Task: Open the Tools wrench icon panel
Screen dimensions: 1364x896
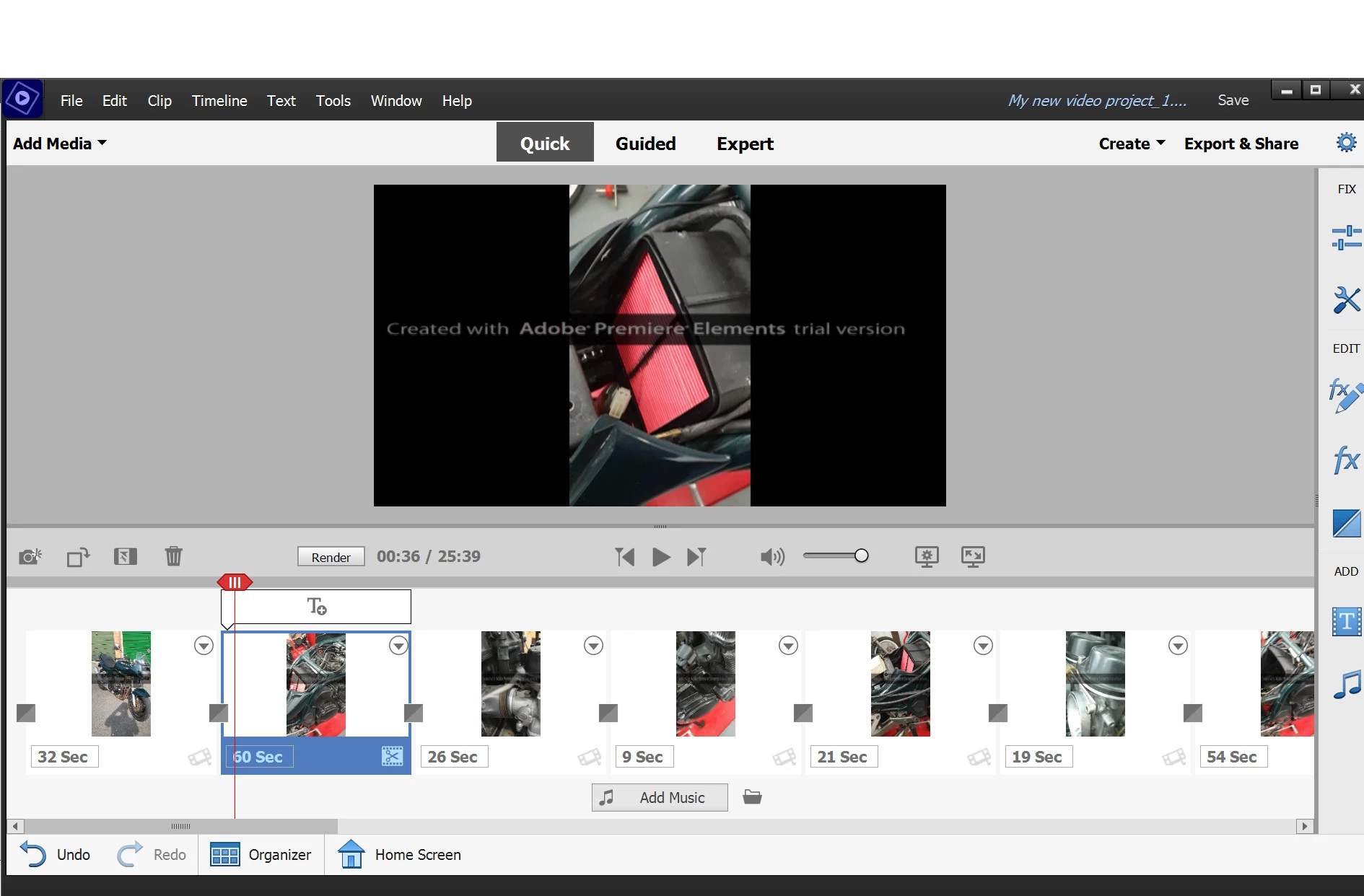Action: 1346,299
